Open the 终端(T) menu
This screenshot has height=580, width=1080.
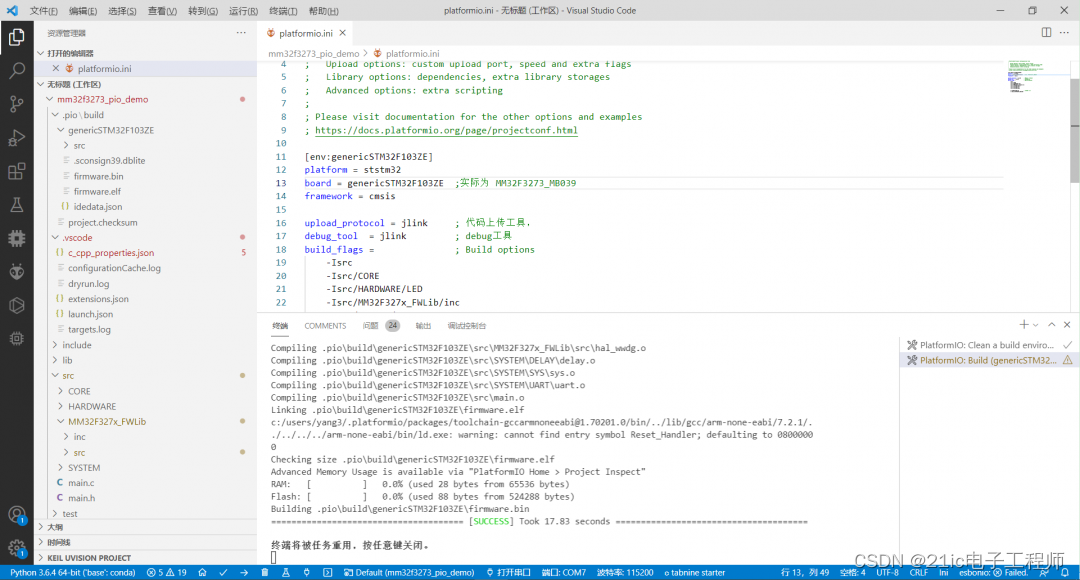(x=282, y=11)
